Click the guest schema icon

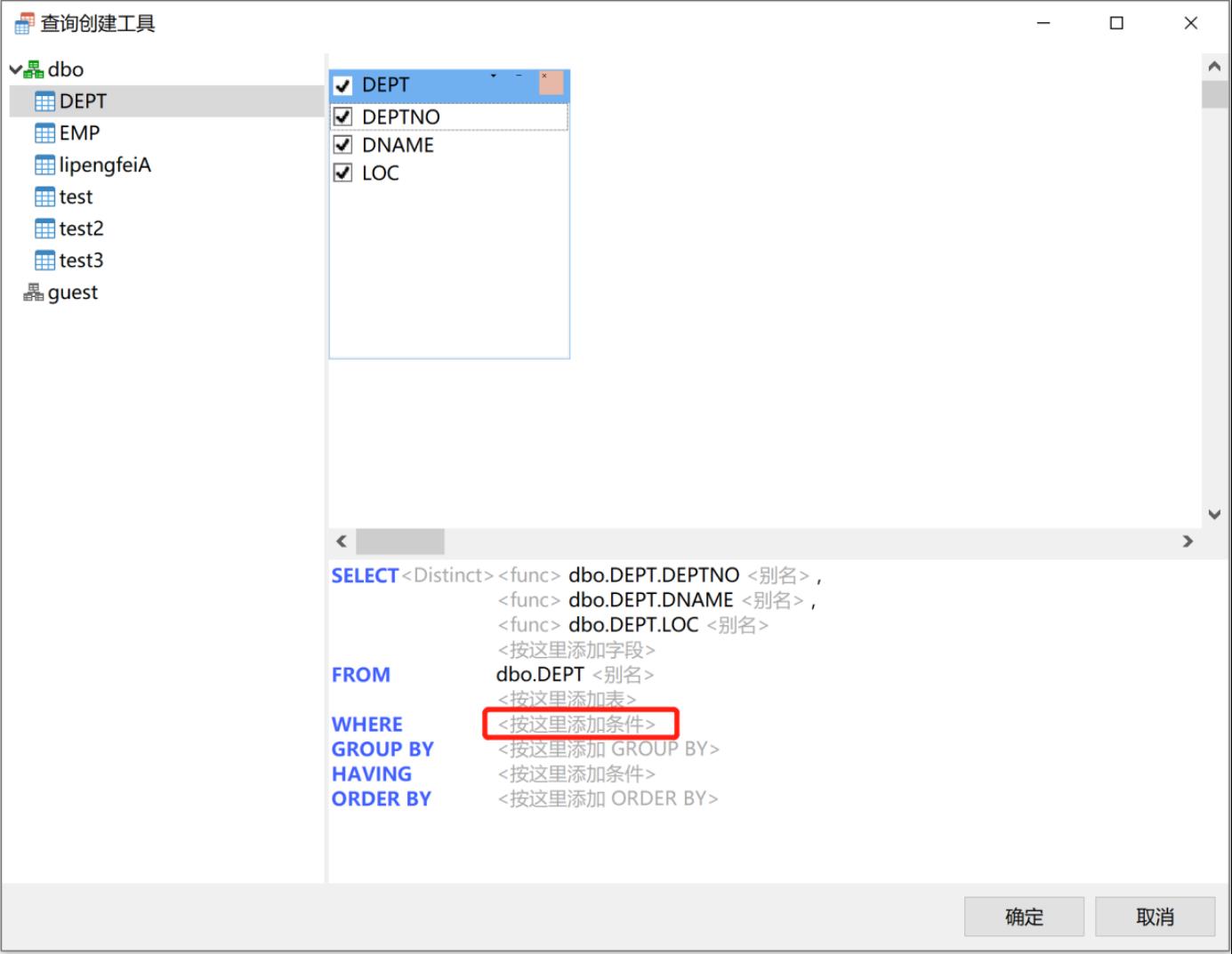click(x=34, y=293)
